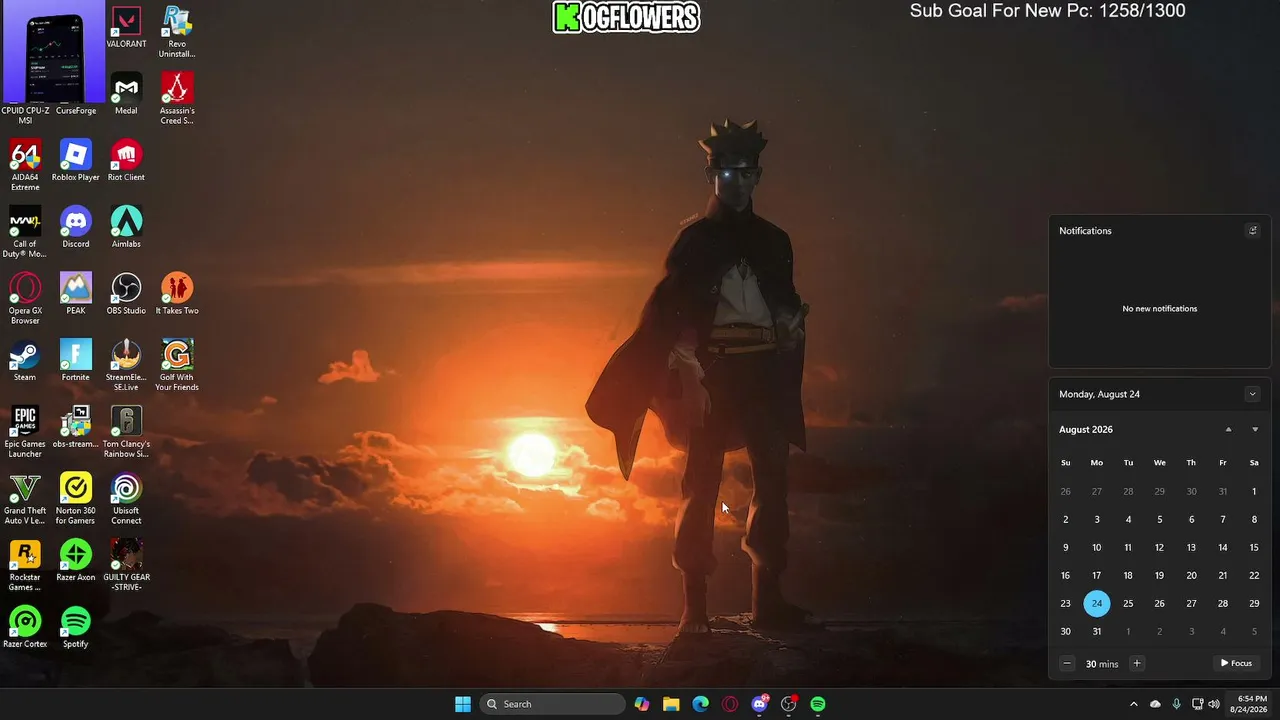The width and height of the screenshot is (1280, 720).
Task: Select the It Takes Two desktop icon
Action: (177, 294)
